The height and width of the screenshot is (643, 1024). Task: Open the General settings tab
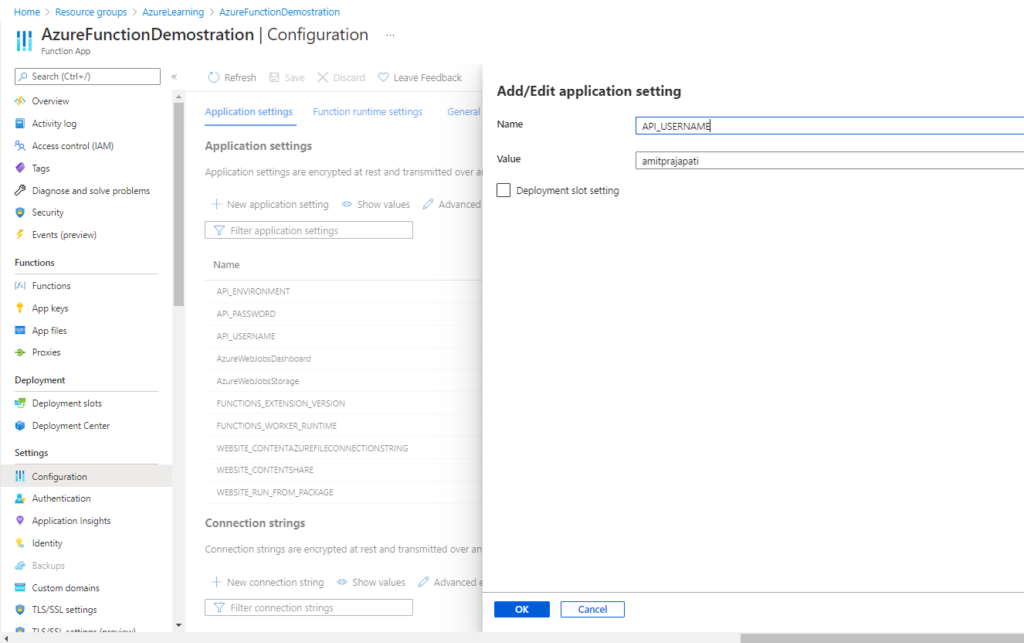464,112
